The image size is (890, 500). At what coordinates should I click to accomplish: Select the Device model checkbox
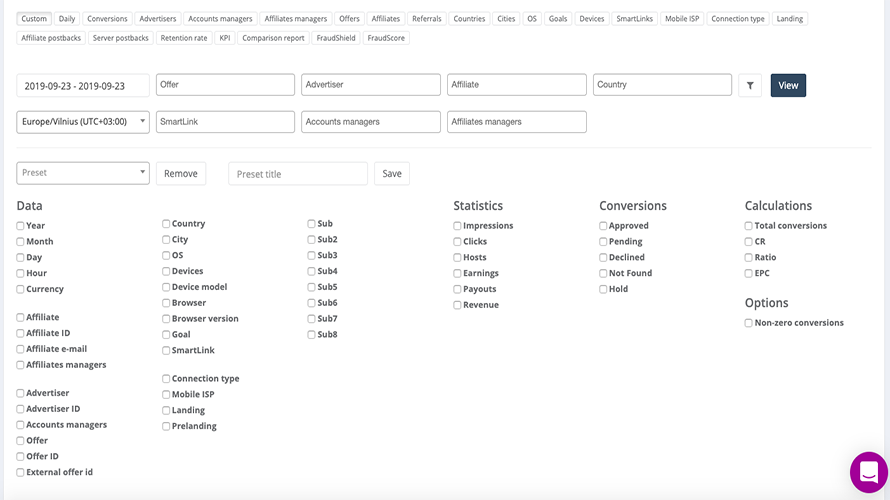(x=167, y=287)
